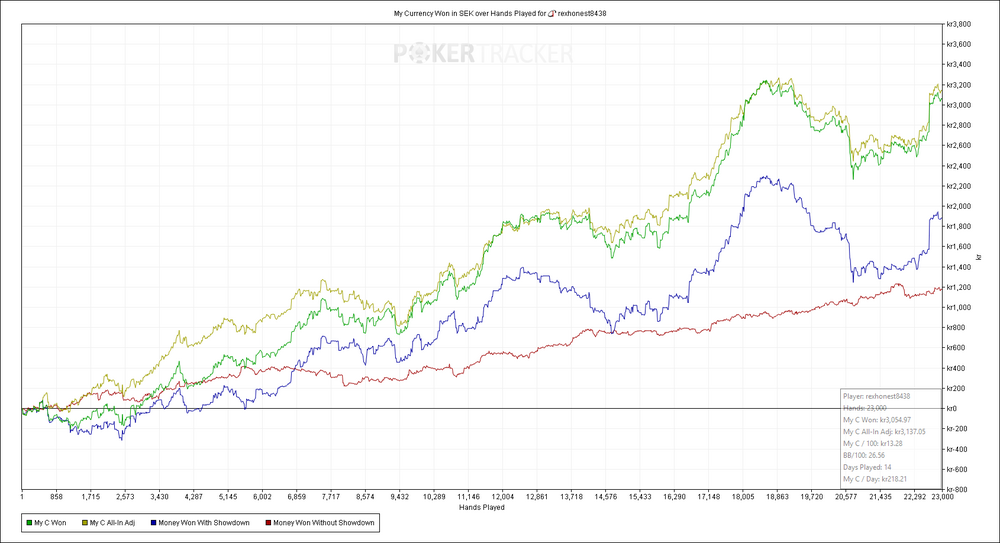Select Money Won With Showdown legend label
Screen dimensions: 1000x543
[203, 523]
